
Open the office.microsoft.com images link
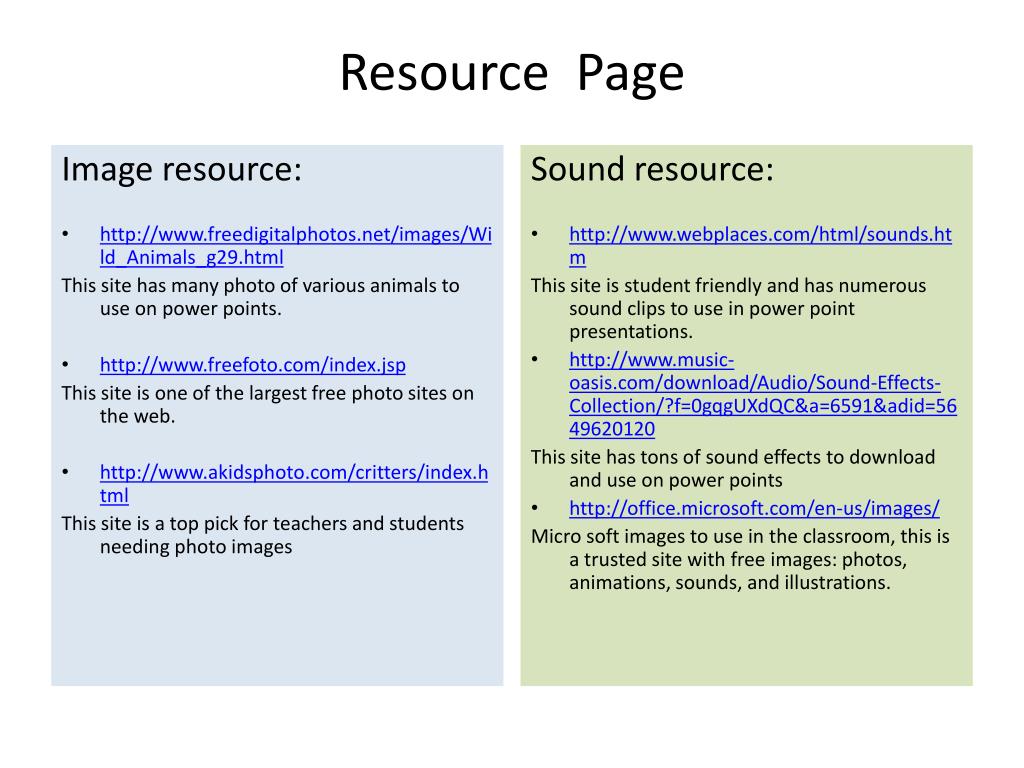(754, 508)
